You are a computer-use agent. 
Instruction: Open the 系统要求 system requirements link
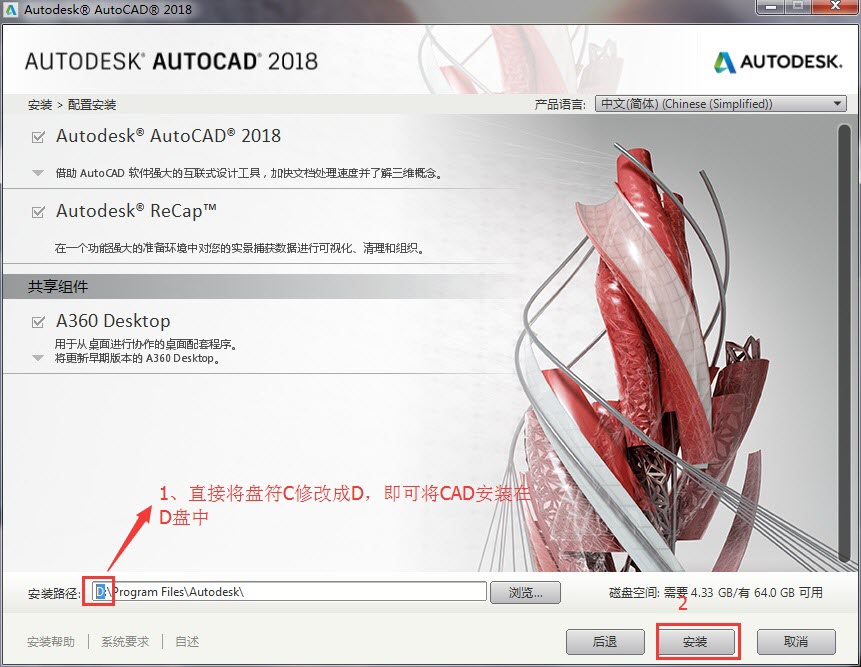coord(125,642)
